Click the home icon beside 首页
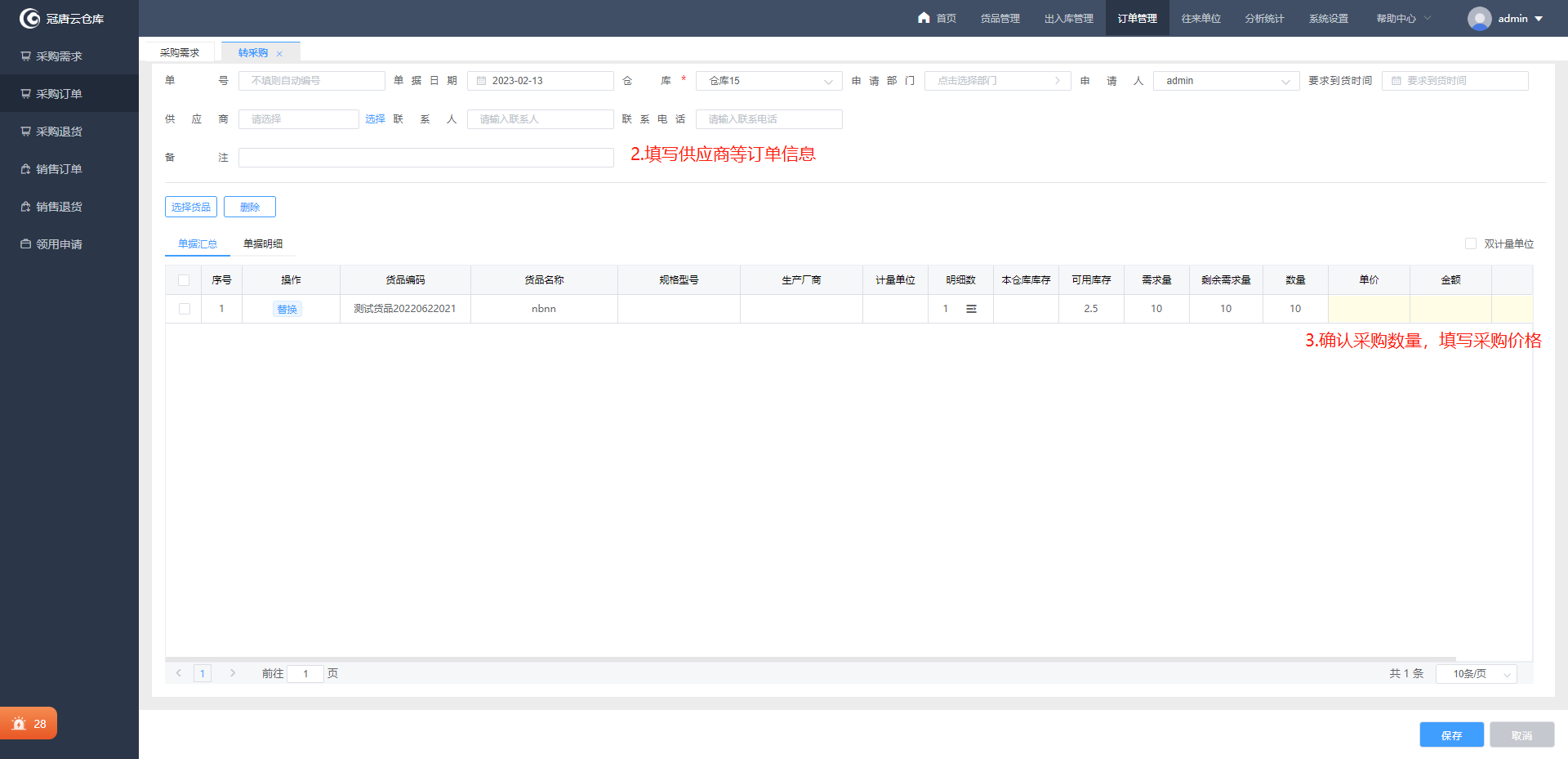This screenshot has width=1568, height=759. 924,17
